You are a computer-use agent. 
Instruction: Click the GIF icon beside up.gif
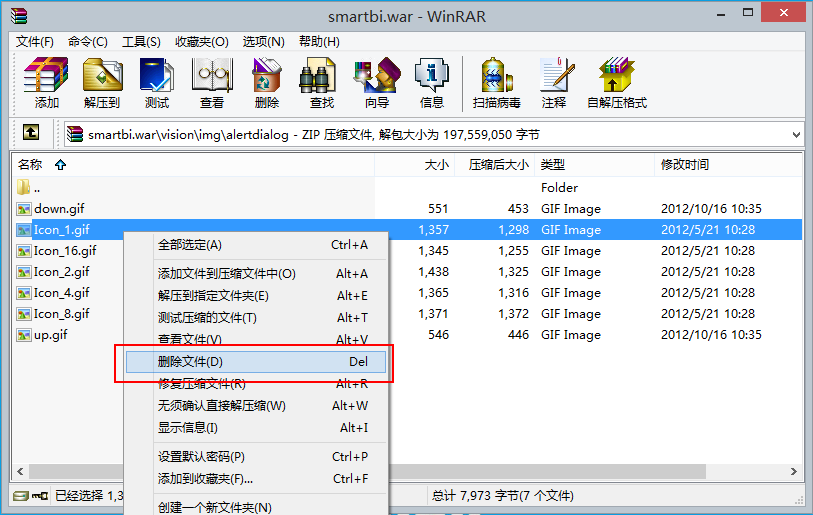pyautogui.click(x=23, y=335)
